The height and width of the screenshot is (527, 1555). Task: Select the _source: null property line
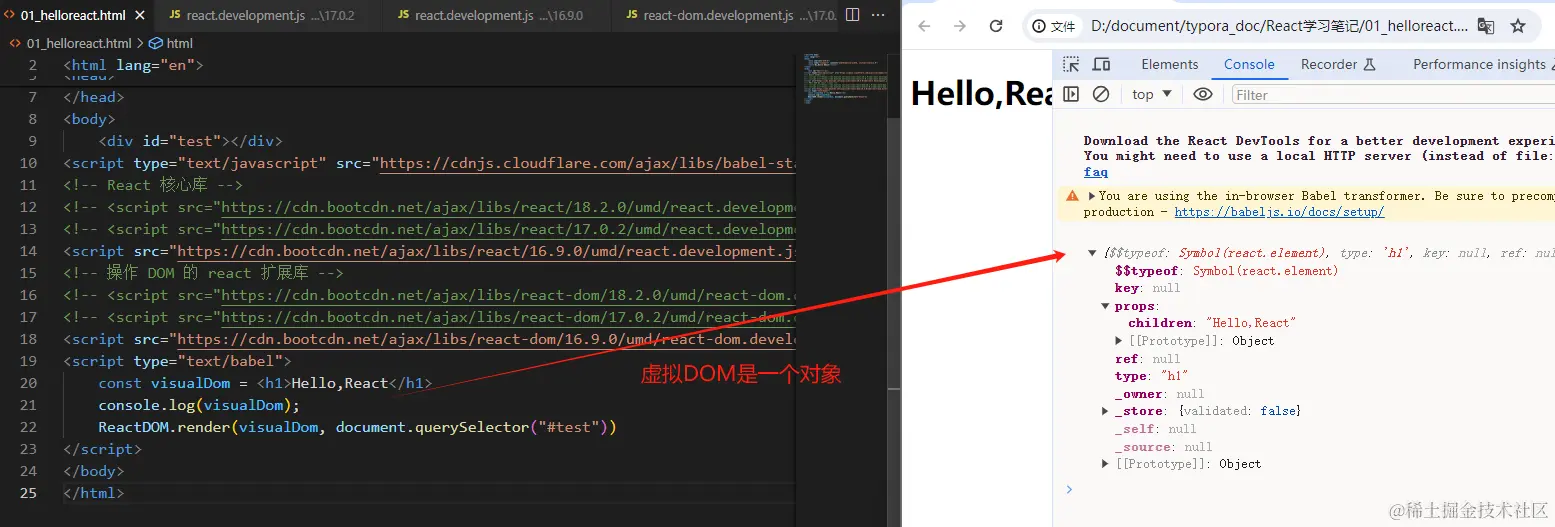click(x=1163, y=447)
